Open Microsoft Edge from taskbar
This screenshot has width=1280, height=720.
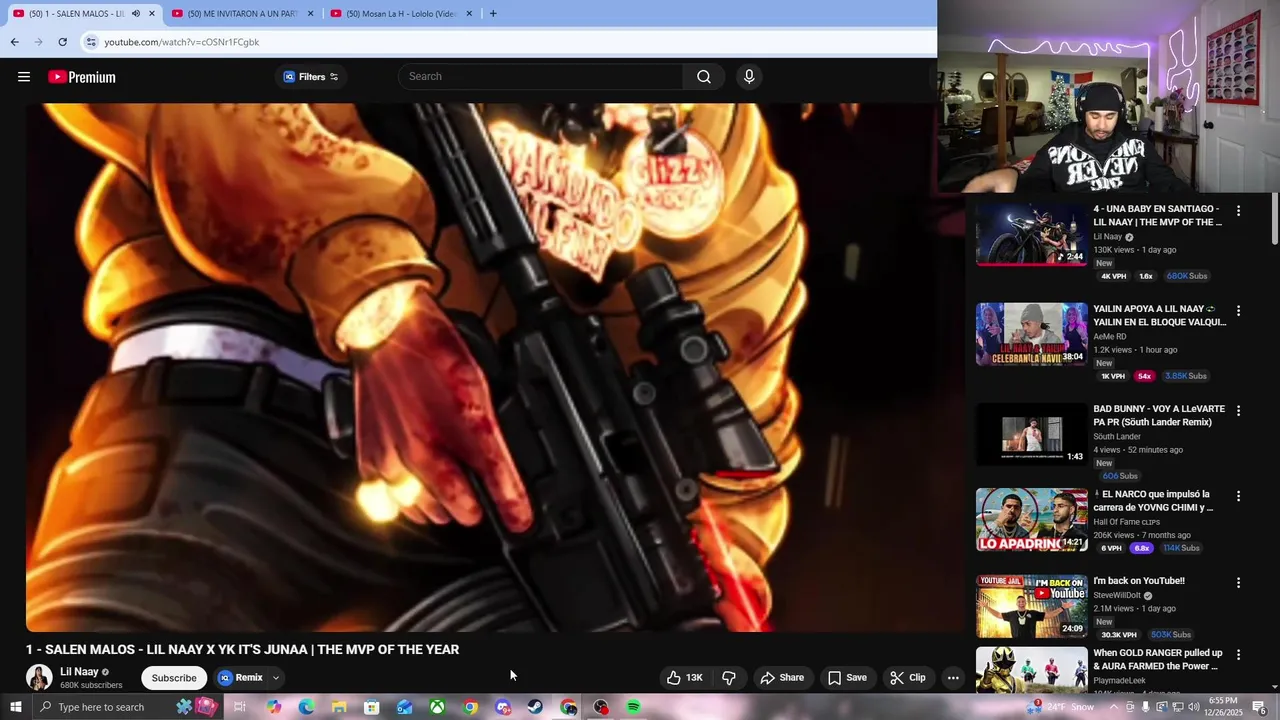[x=306, y=707]
